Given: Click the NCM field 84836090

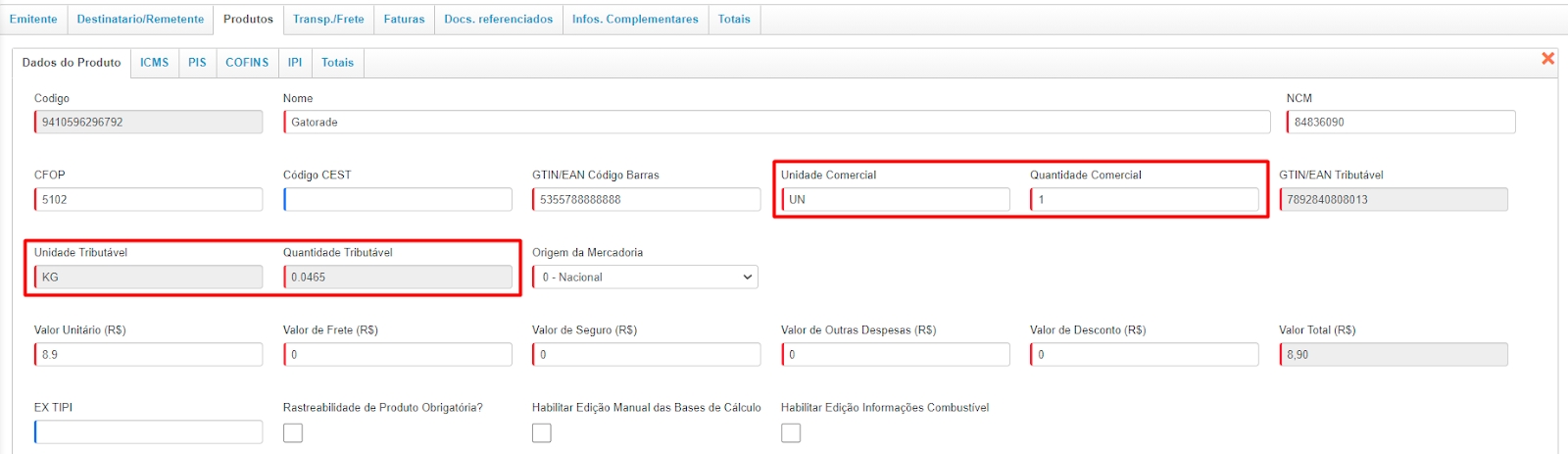Looking at the screenshot, I should (x=1400, y=123).
